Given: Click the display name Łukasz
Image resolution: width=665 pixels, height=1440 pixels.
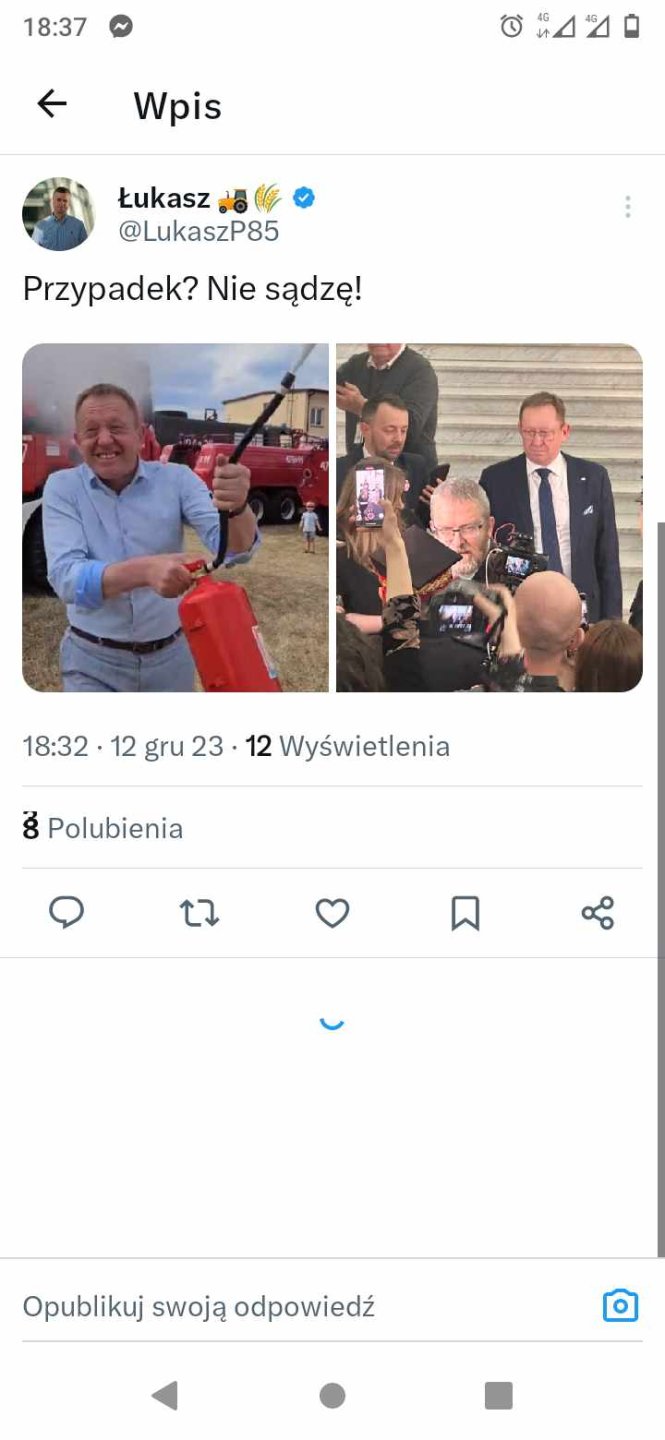Looking at the screenshot, I should (x=163, y=198).
